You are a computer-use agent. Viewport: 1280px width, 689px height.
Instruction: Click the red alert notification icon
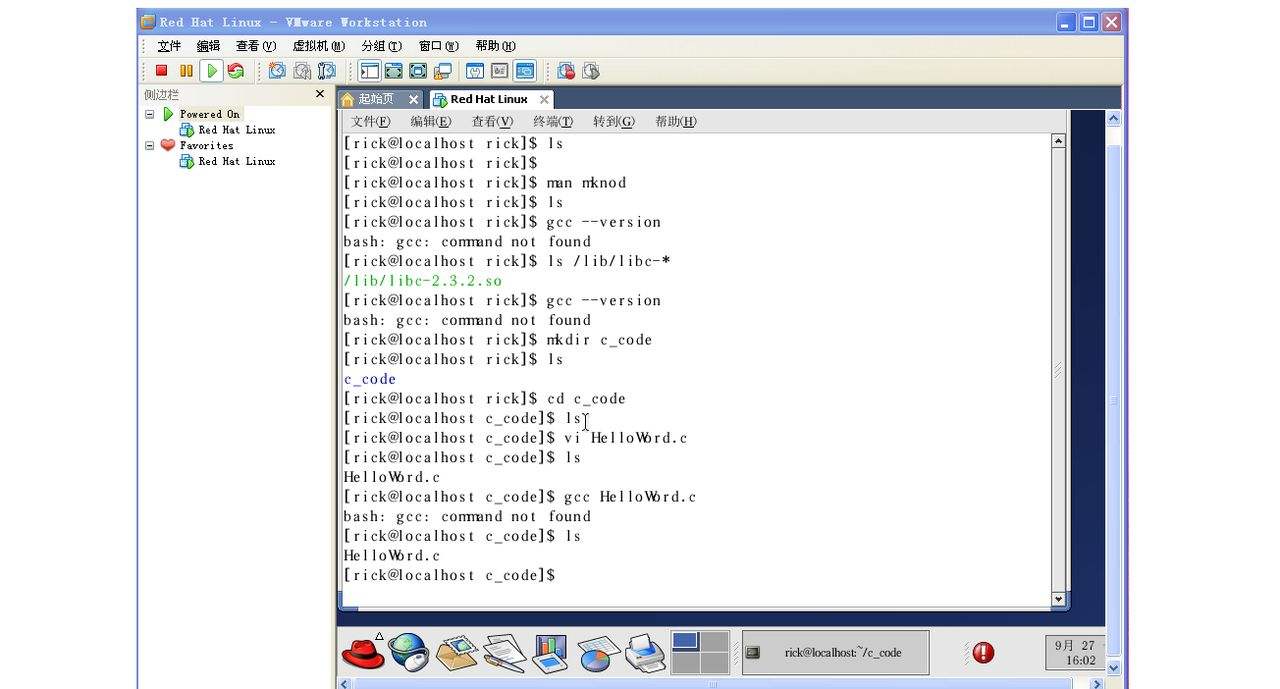tap(983, 653)
